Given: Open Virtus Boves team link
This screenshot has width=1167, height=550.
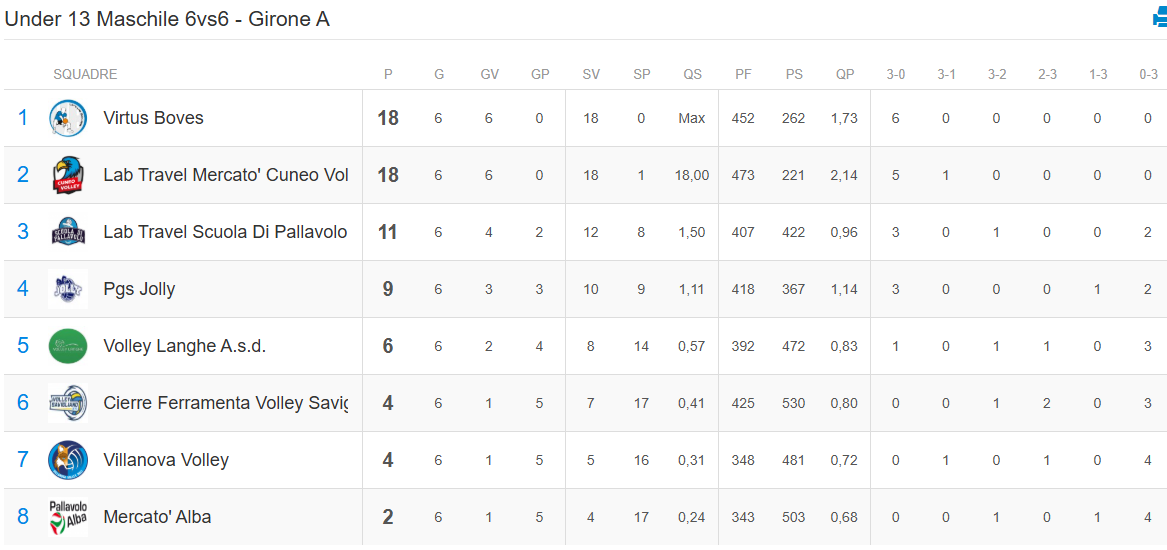Looking at the screenshot, I should (x=153, y=118).
